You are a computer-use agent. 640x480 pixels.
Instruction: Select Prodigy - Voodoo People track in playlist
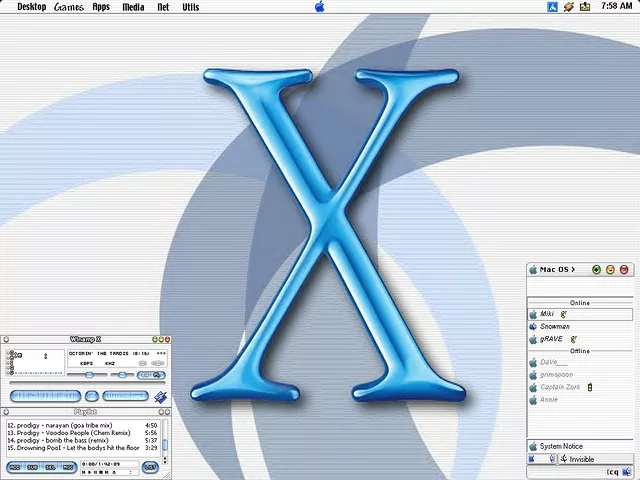(x=70, y=433)
